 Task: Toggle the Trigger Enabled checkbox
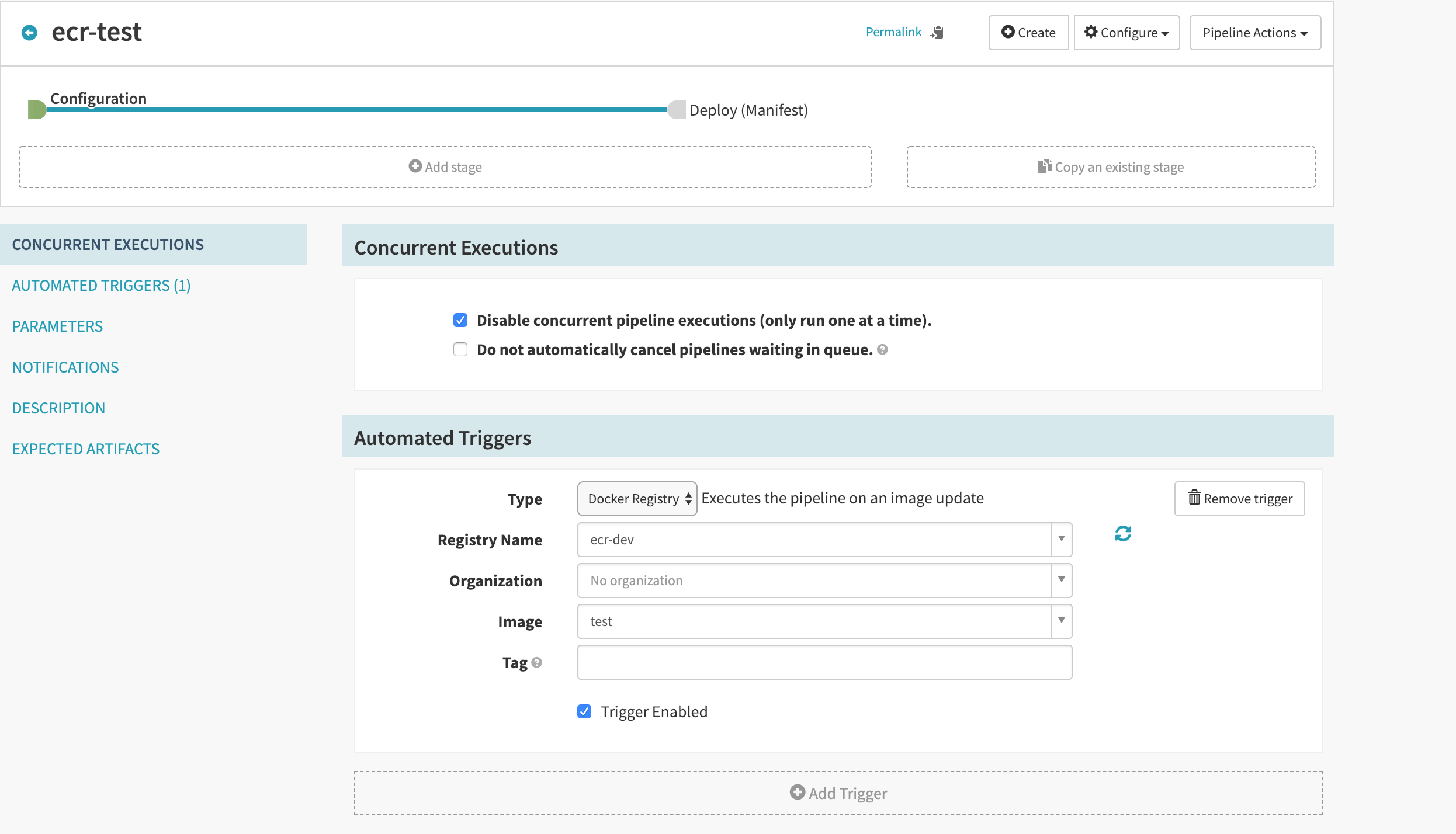584,711
